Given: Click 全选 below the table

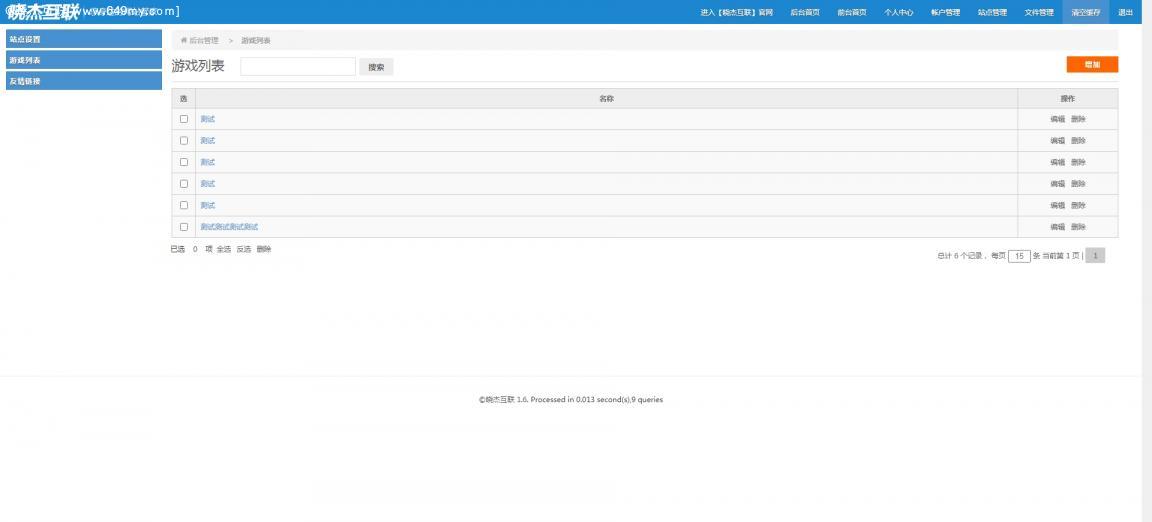Looking at the screenshot, I should coord(223,249).
